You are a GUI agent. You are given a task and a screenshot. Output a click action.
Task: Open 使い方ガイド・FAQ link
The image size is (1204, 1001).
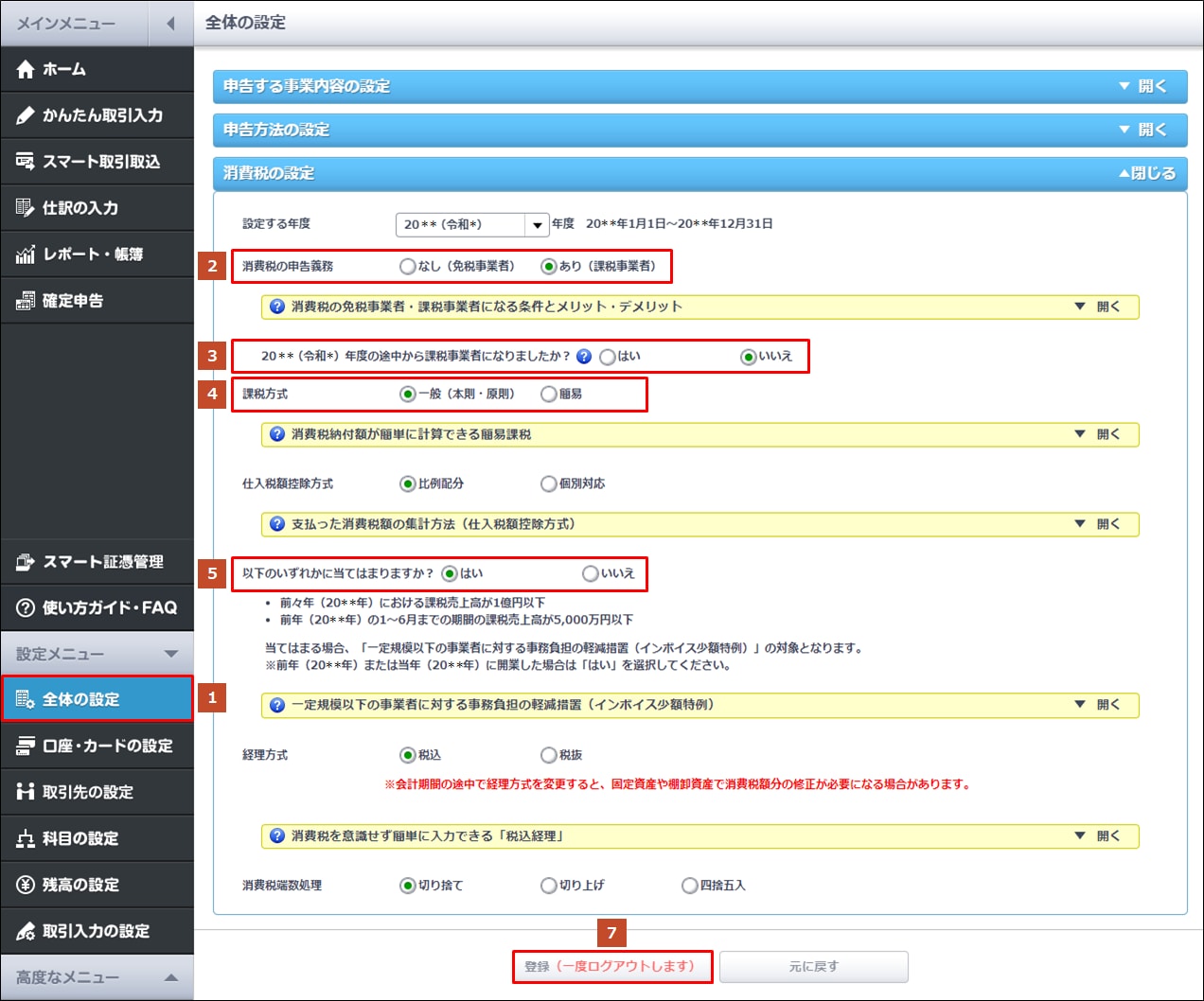[x=97, y=608]
